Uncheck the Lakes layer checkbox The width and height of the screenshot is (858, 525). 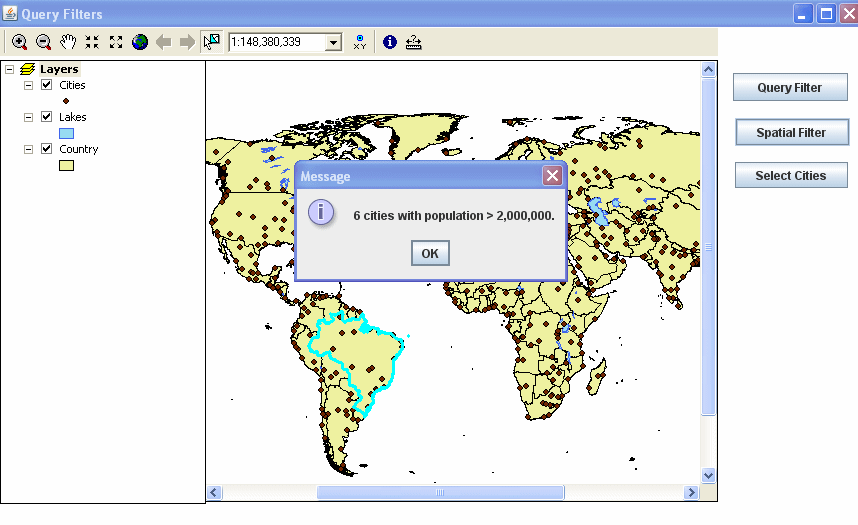click(47, 117)
